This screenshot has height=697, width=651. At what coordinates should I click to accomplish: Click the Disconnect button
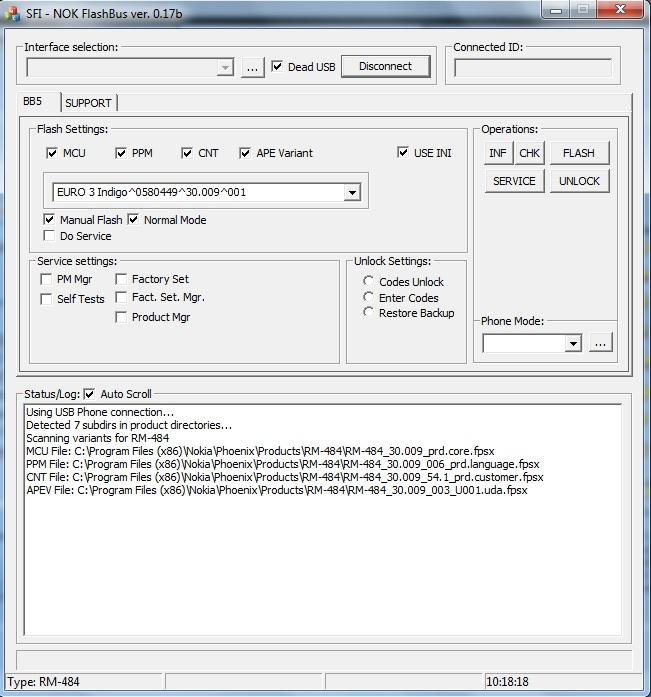(x=386, y=66)
